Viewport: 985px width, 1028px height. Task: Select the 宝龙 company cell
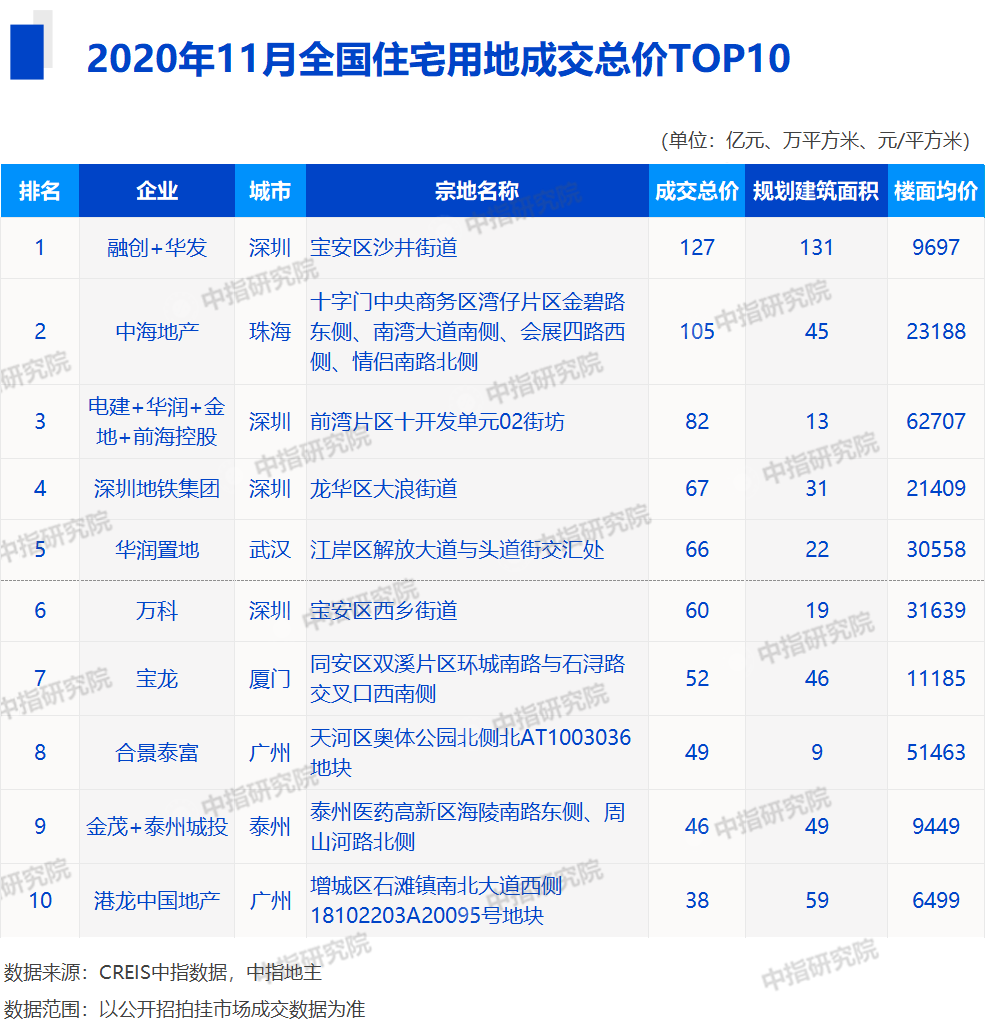(157, 679)
